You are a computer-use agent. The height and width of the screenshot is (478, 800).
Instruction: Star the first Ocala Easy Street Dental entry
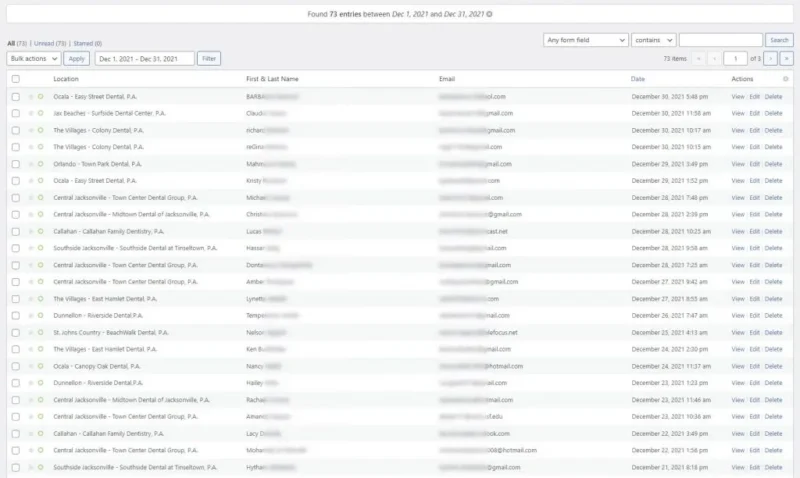[x=31, y=97]
